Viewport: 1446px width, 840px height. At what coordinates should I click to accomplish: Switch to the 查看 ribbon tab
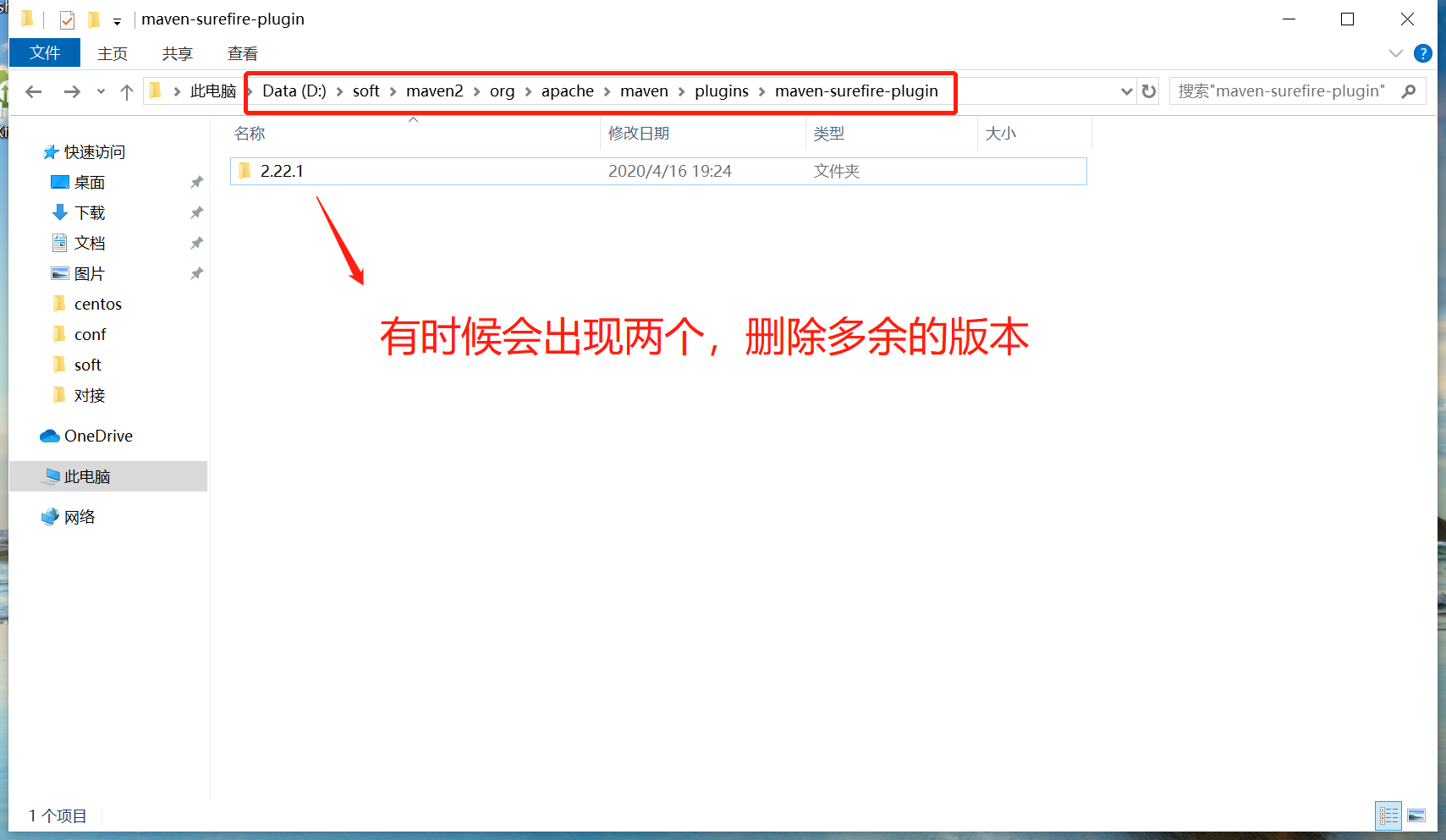coord(242,52)
